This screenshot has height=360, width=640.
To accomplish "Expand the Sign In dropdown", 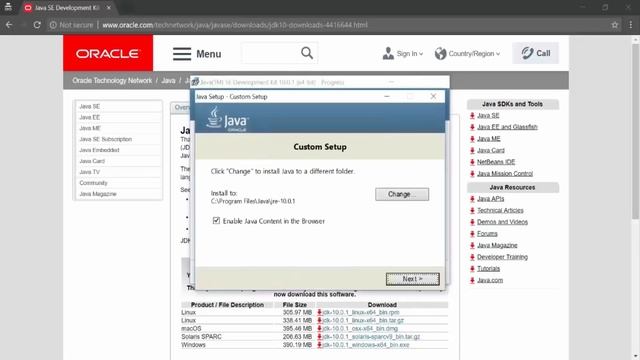I will pyautogui.click(x=421, y=54).
